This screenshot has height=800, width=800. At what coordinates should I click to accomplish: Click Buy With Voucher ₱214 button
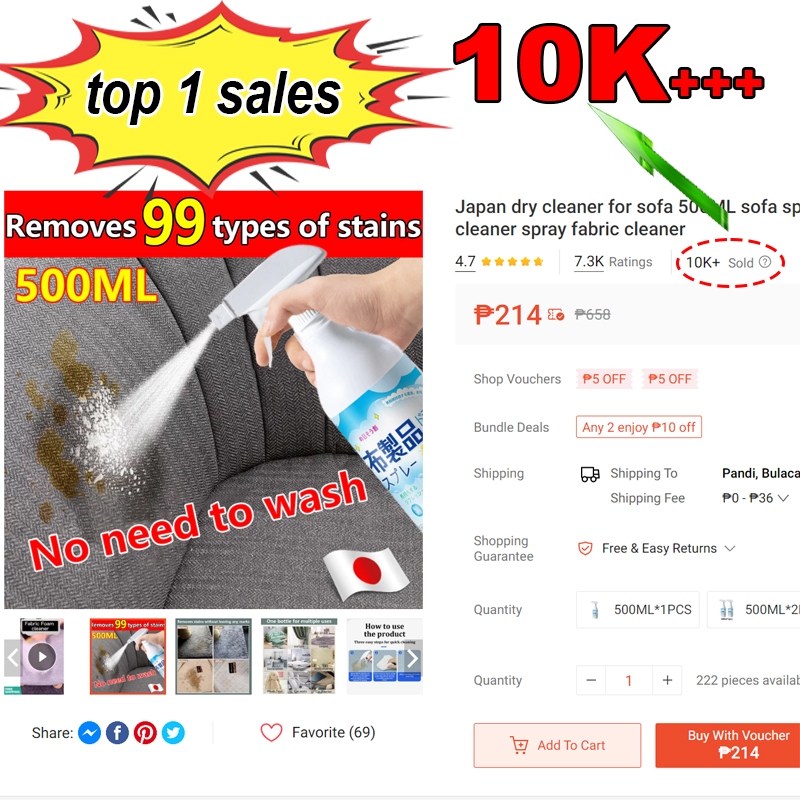click(728, 745)
